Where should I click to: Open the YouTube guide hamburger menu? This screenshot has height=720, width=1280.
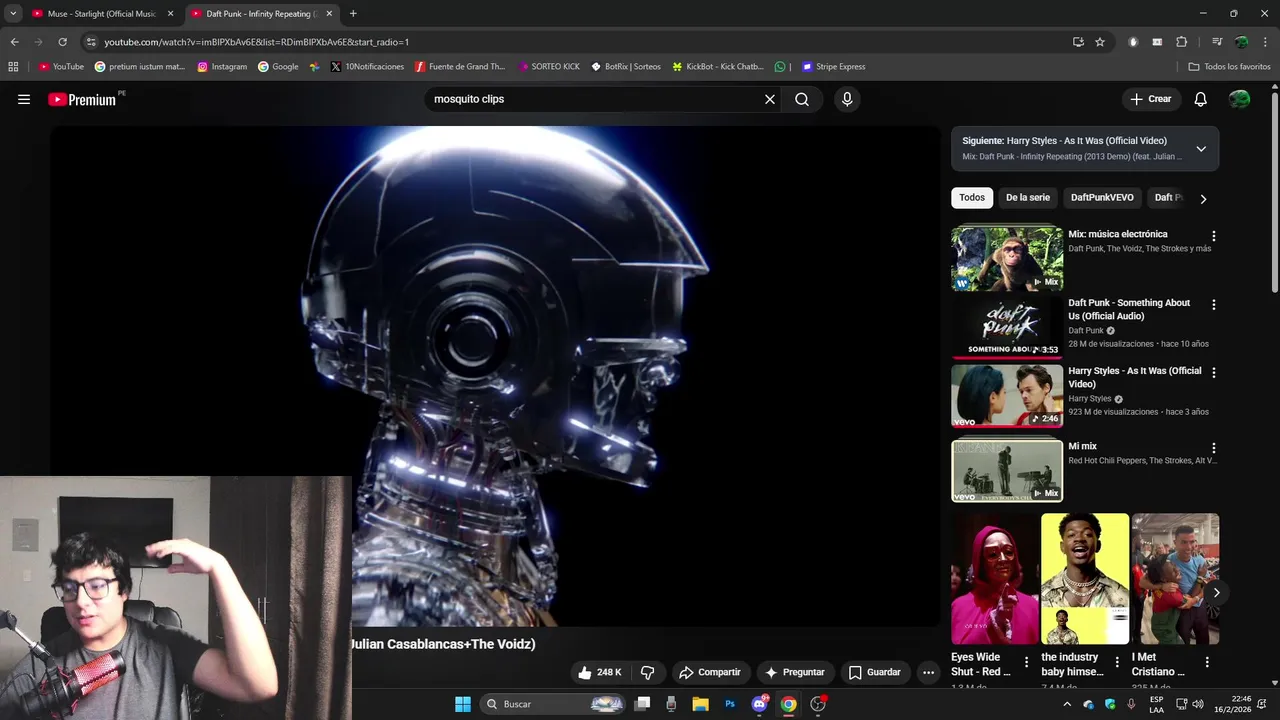point(24,99)
